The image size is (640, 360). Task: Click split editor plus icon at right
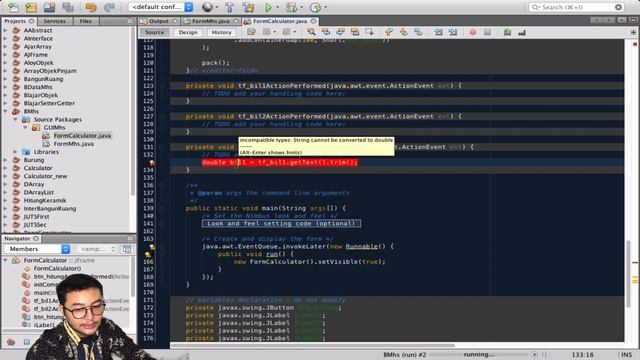pos(633,32)
